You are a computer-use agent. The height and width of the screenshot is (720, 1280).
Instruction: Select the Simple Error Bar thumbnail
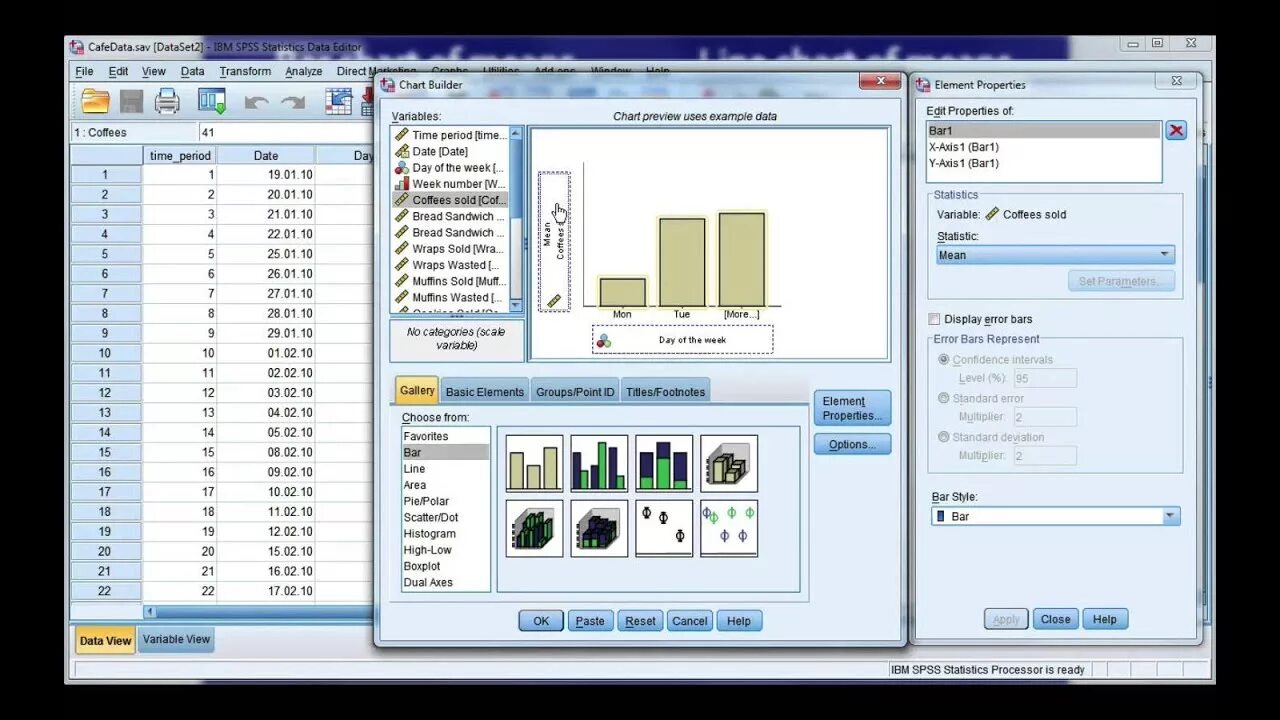(664, 528)
